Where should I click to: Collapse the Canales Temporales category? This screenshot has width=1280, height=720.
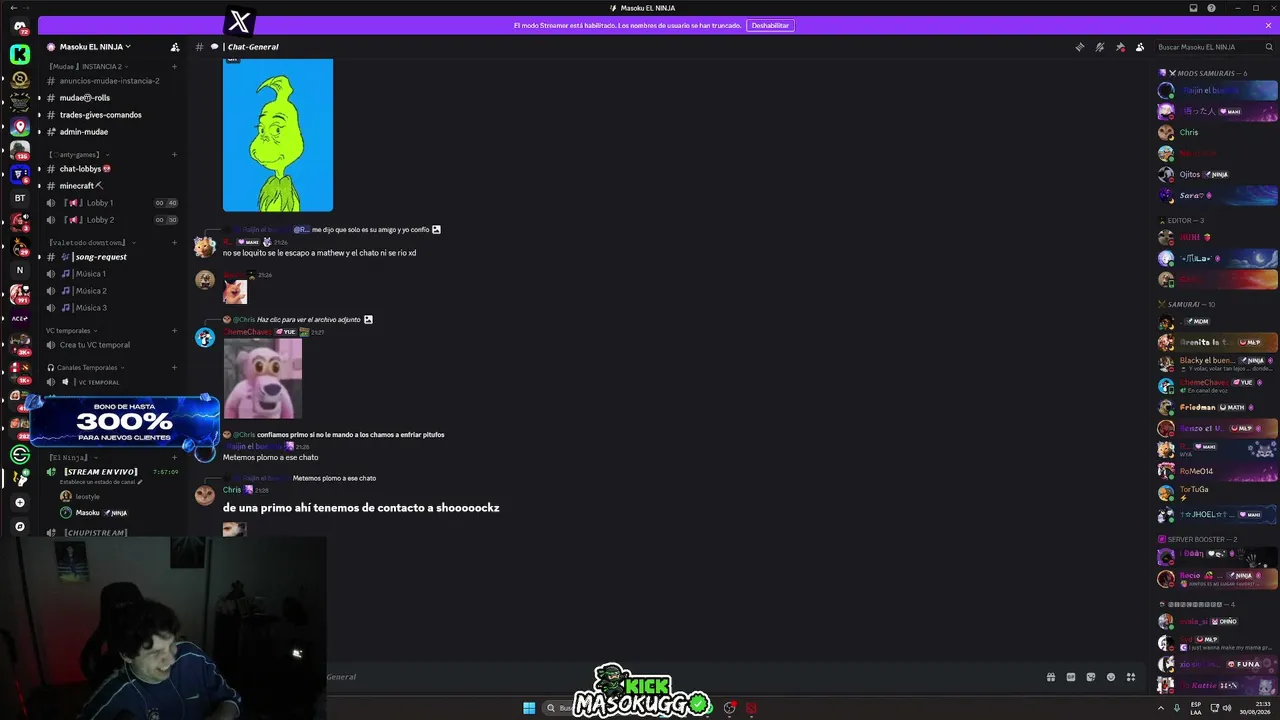(x=85, y=367)
